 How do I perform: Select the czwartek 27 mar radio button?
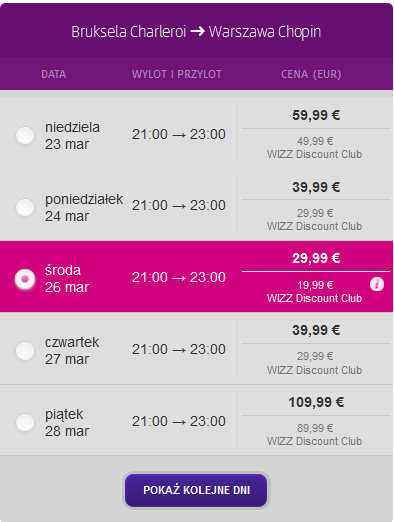pyautogui.click(x=25, y=351)
